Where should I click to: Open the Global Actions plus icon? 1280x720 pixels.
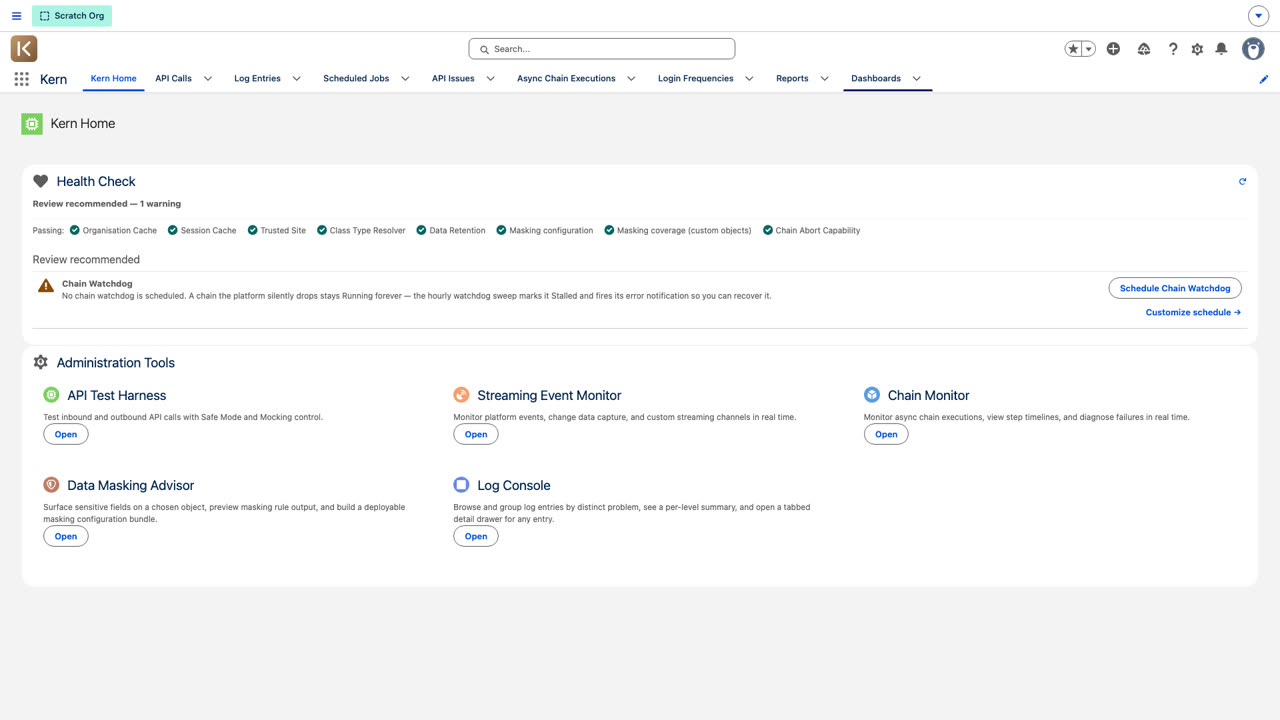[1113, 49]
